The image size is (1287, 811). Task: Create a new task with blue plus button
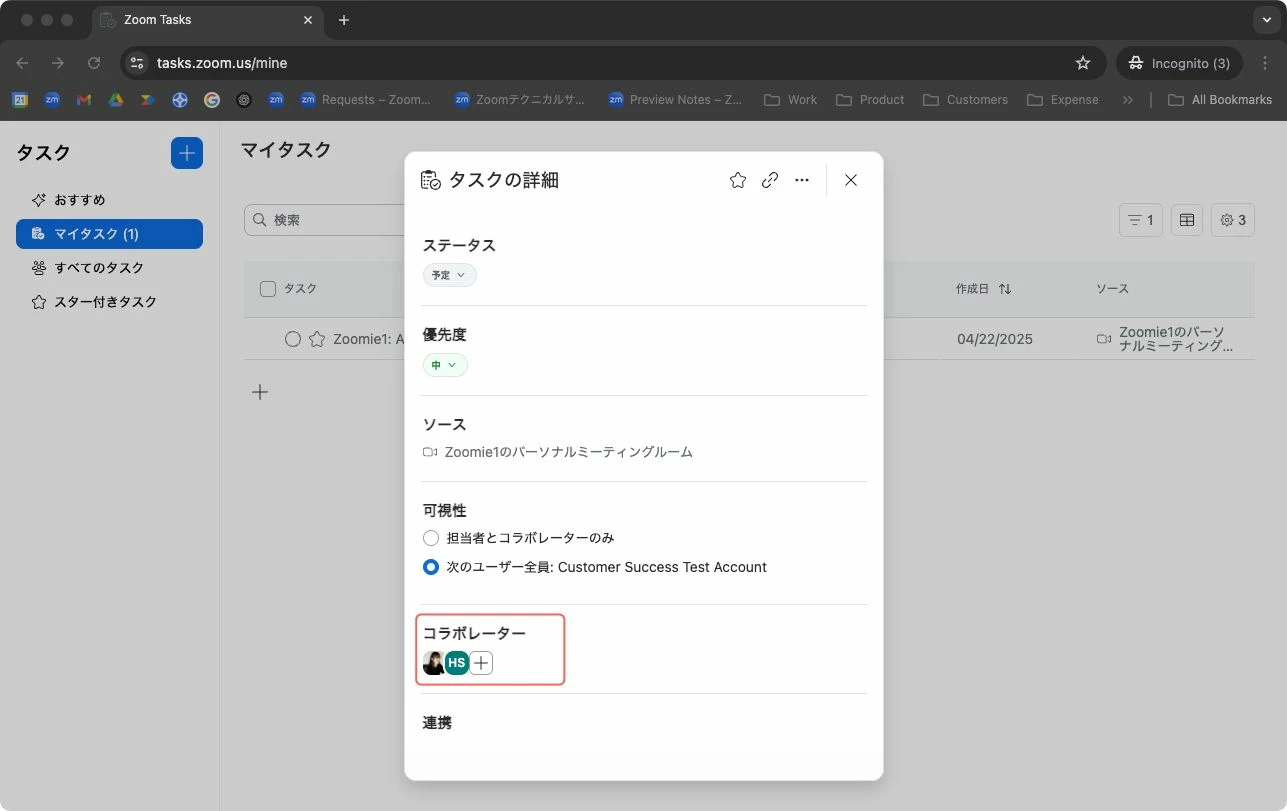point(187,153)
